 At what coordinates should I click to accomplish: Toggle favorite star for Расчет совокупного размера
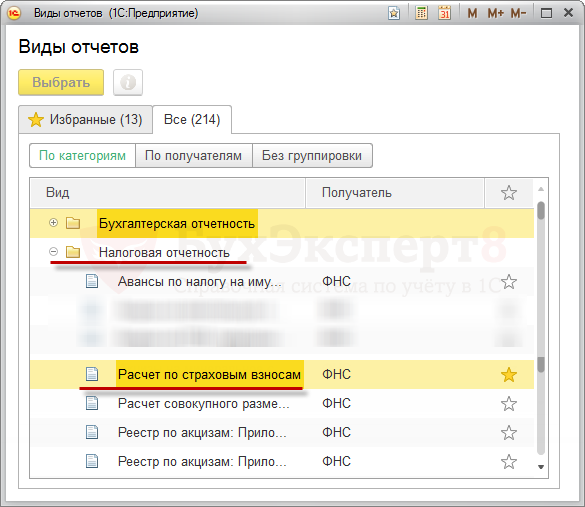pos(509,404)
